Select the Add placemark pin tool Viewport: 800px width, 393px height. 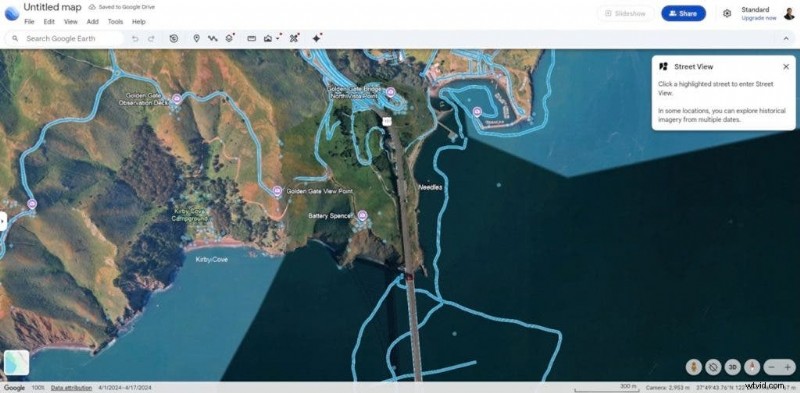pos(196,38)
